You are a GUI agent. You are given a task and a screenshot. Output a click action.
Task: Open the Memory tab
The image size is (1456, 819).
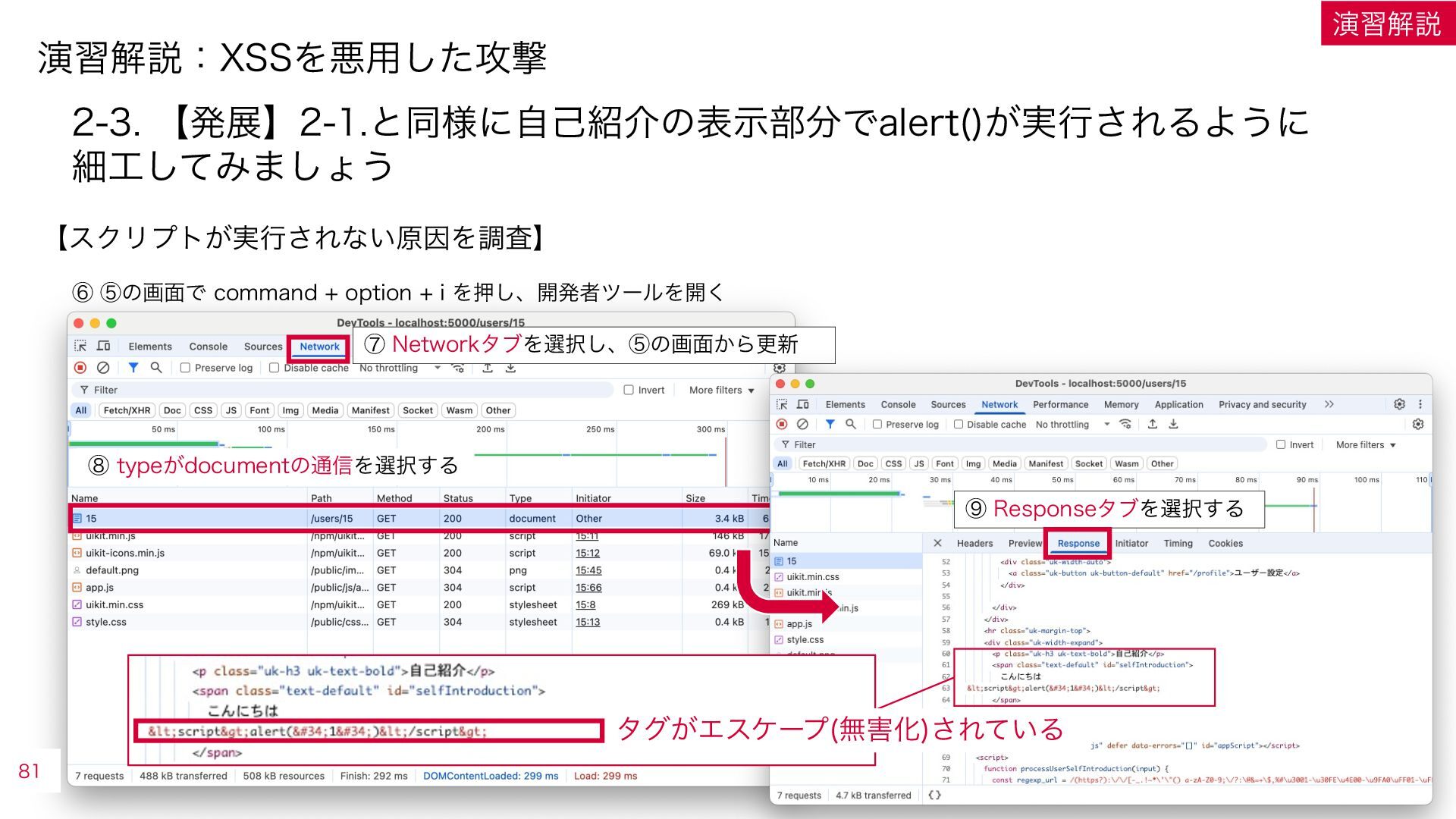point(1121,405)
